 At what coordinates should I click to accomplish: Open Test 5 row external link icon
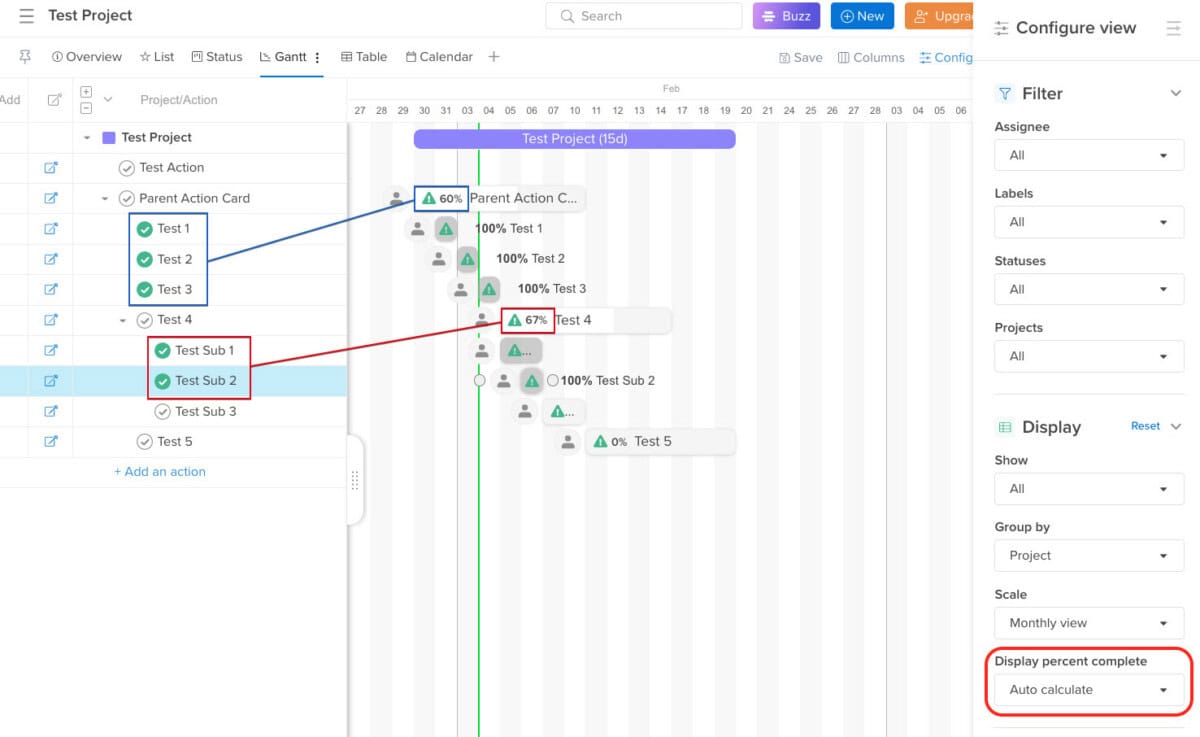51,441
